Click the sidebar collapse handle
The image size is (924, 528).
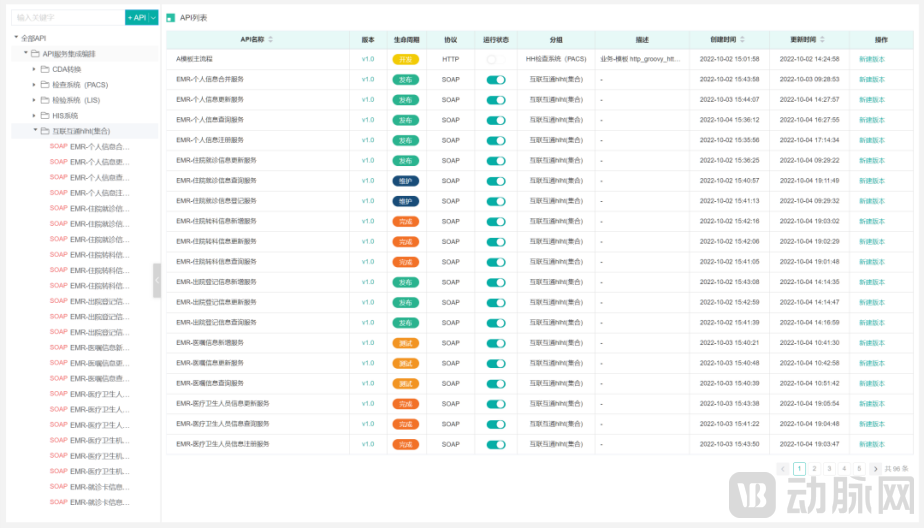pos(156,280)
